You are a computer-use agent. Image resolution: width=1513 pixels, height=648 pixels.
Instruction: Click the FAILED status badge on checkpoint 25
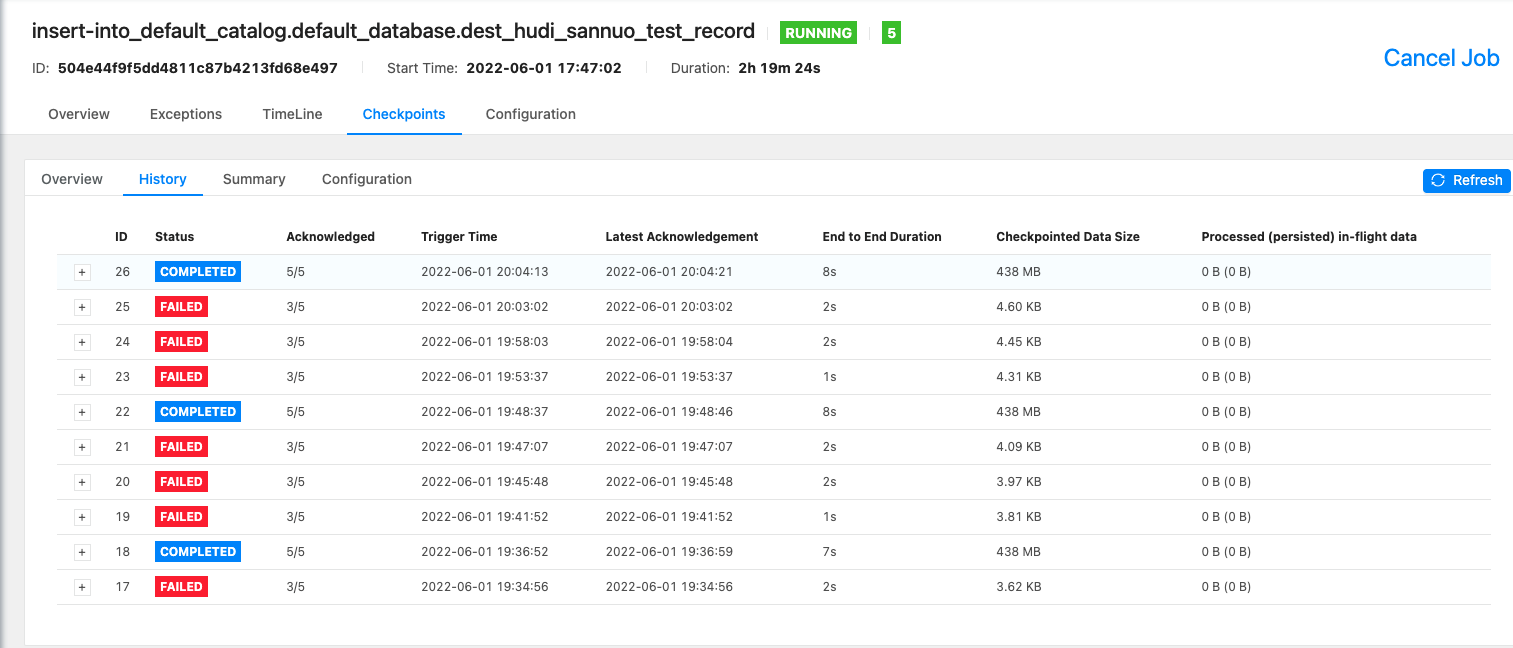point(181,306)
